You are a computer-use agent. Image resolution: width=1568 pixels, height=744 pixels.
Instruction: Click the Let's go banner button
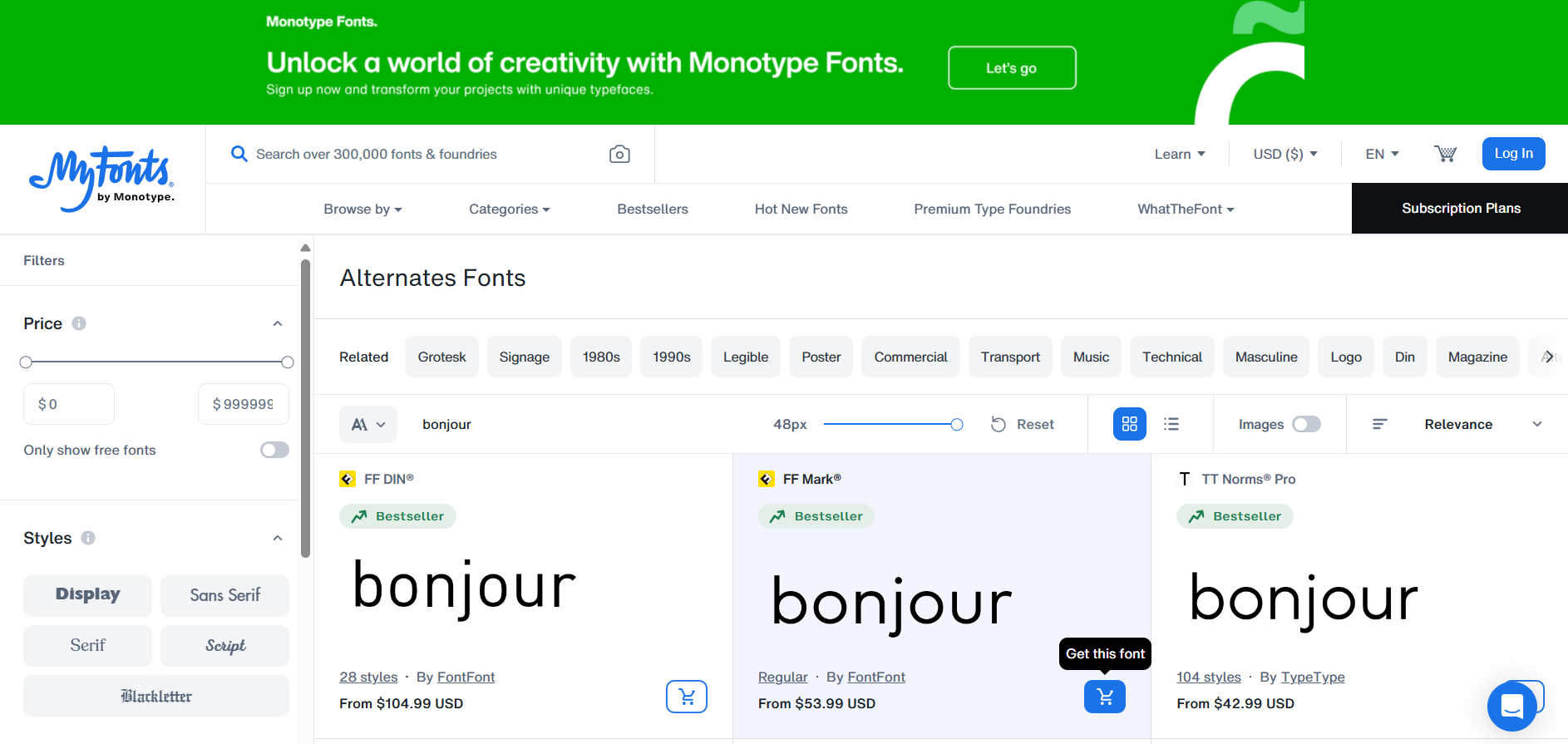1012,68
